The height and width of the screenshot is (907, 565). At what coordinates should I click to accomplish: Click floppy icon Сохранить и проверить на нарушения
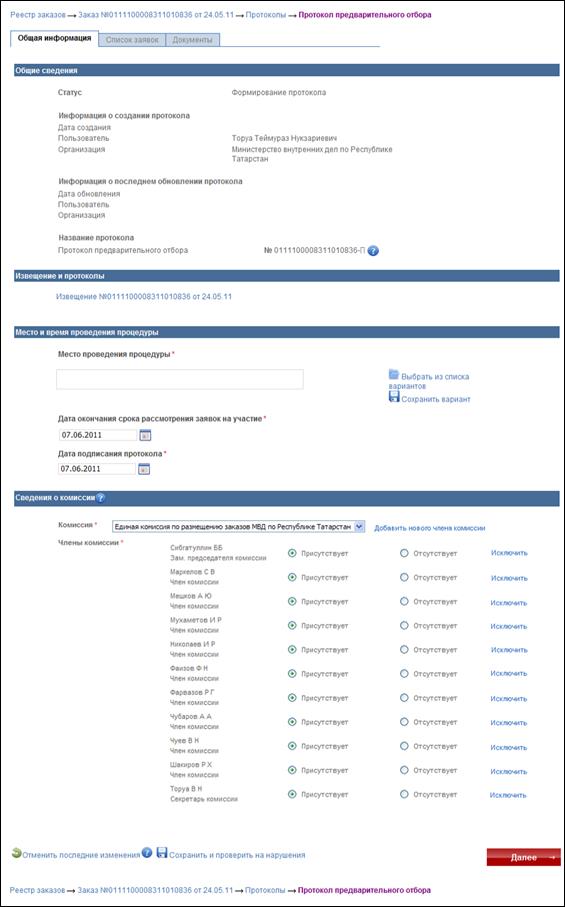[x=162, y=853]
